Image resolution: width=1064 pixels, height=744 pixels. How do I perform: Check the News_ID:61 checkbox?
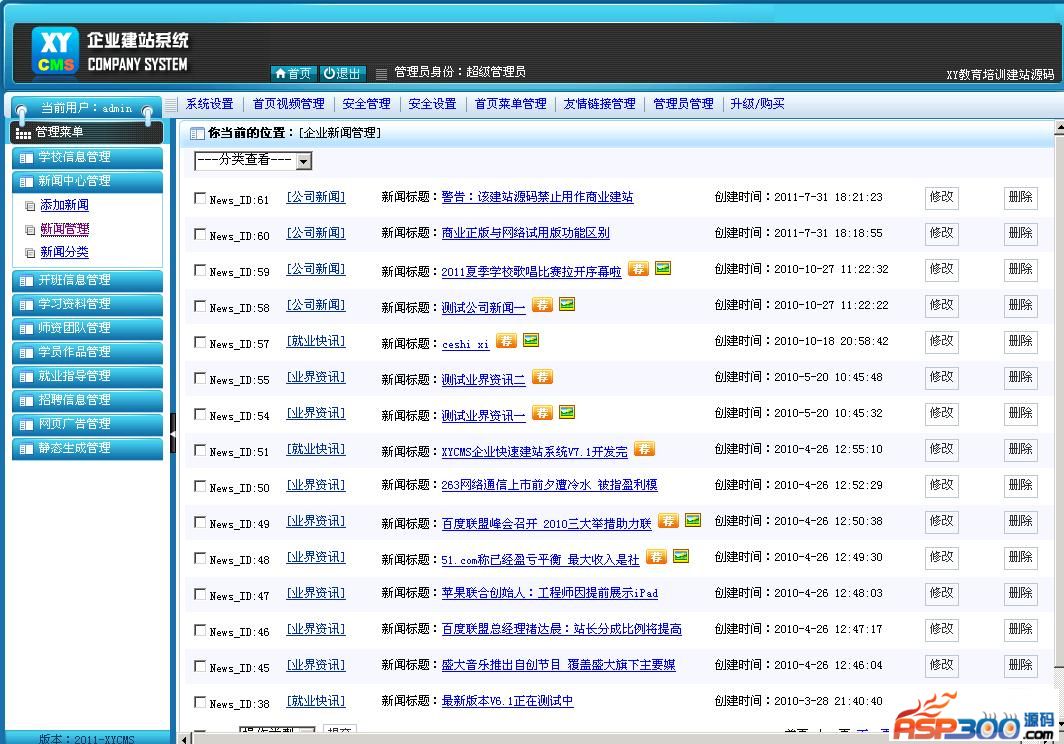(x=200, y=198)
